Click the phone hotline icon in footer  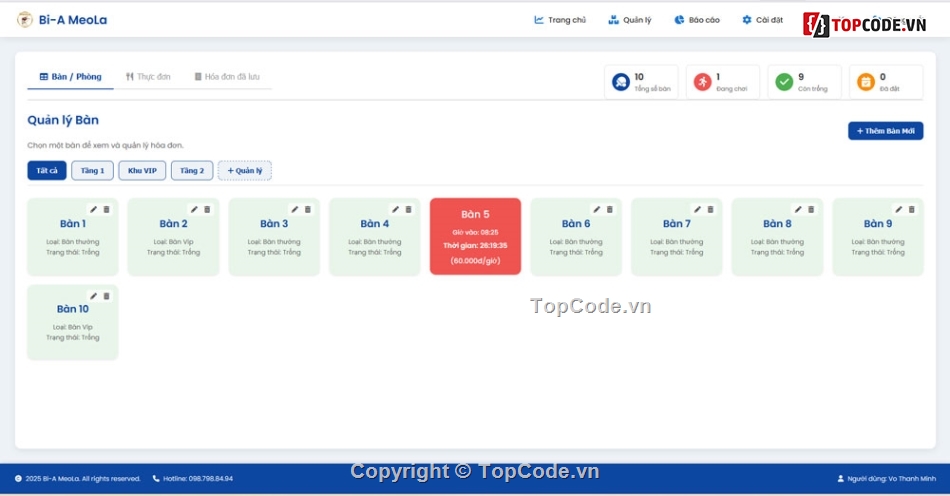click(156, 478)
